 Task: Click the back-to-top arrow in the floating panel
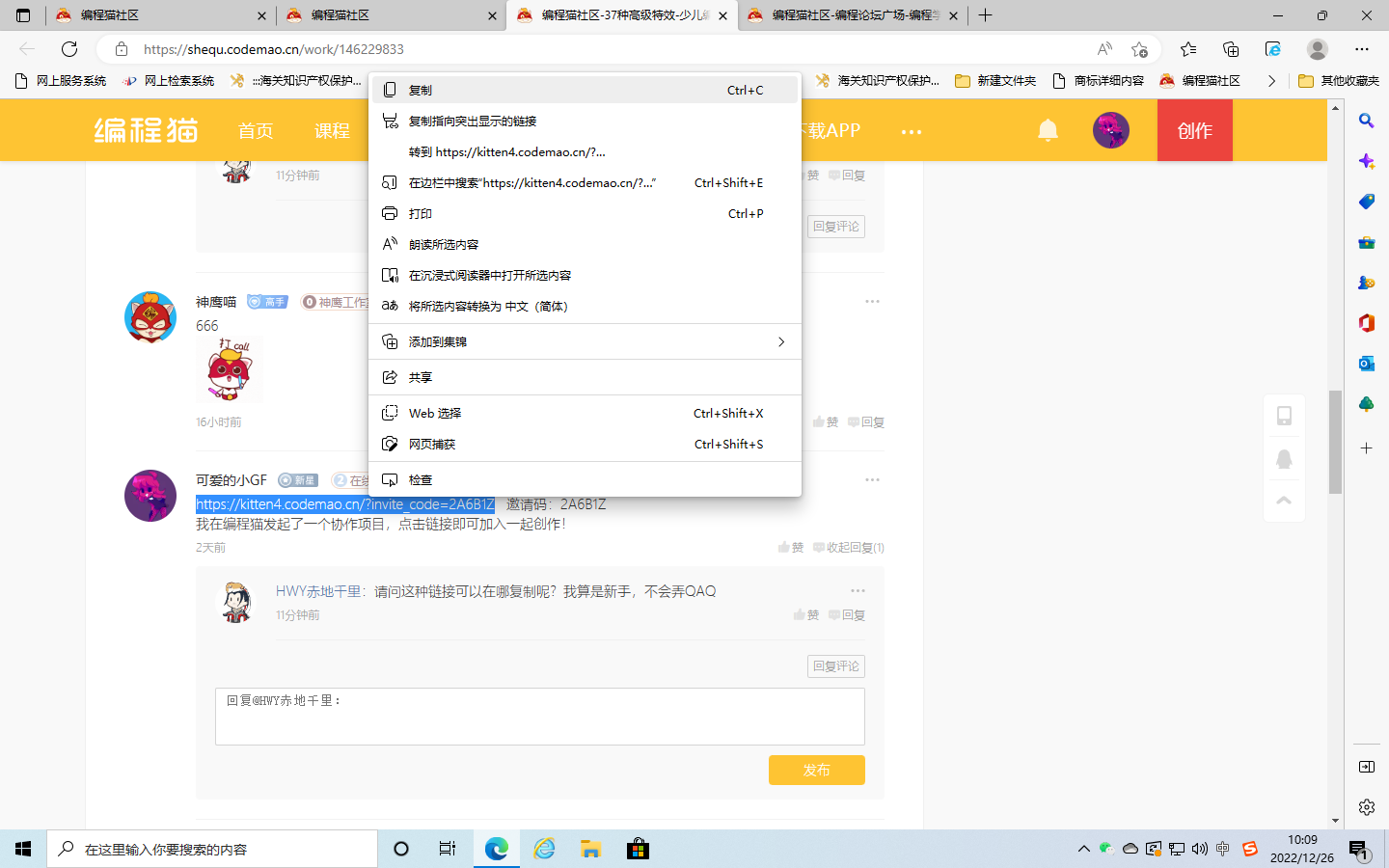(1284, 501)
